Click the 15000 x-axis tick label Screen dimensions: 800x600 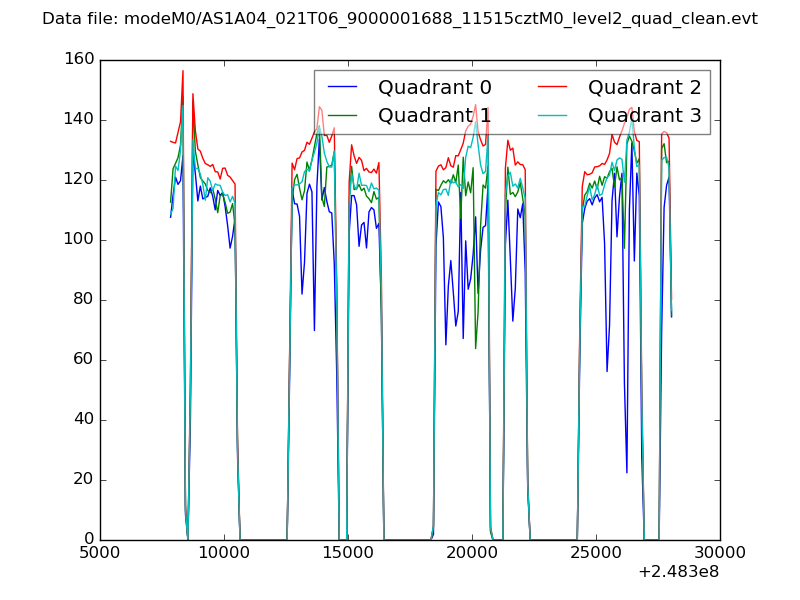click(348, 552)
